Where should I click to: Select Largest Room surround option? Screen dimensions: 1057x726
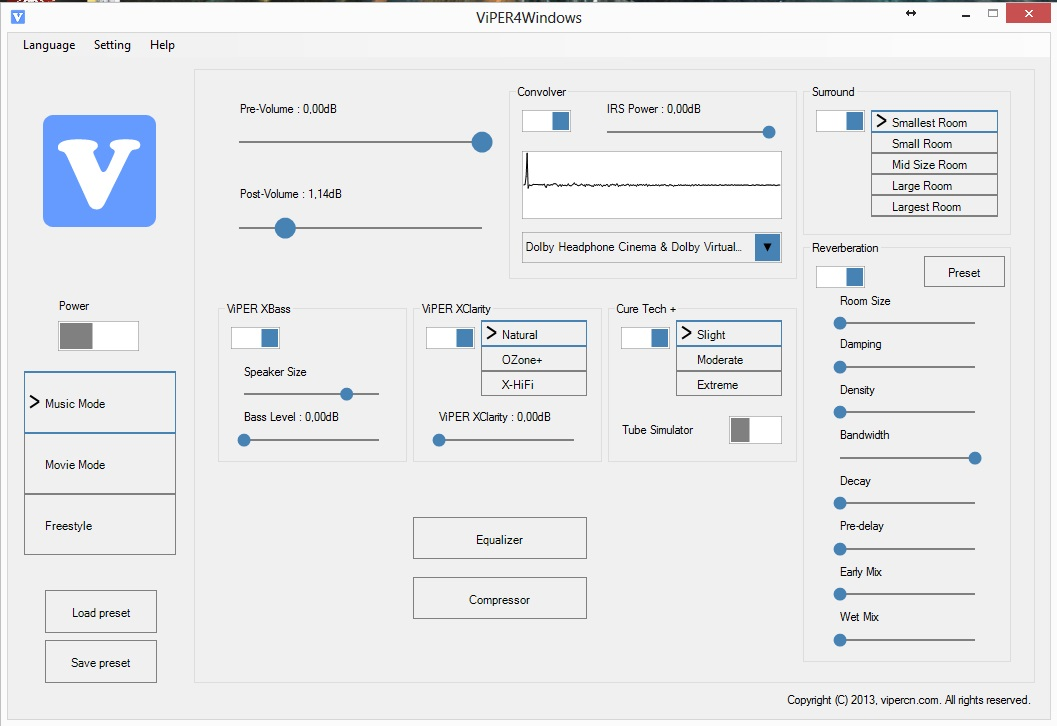click(x=934, y=206)
